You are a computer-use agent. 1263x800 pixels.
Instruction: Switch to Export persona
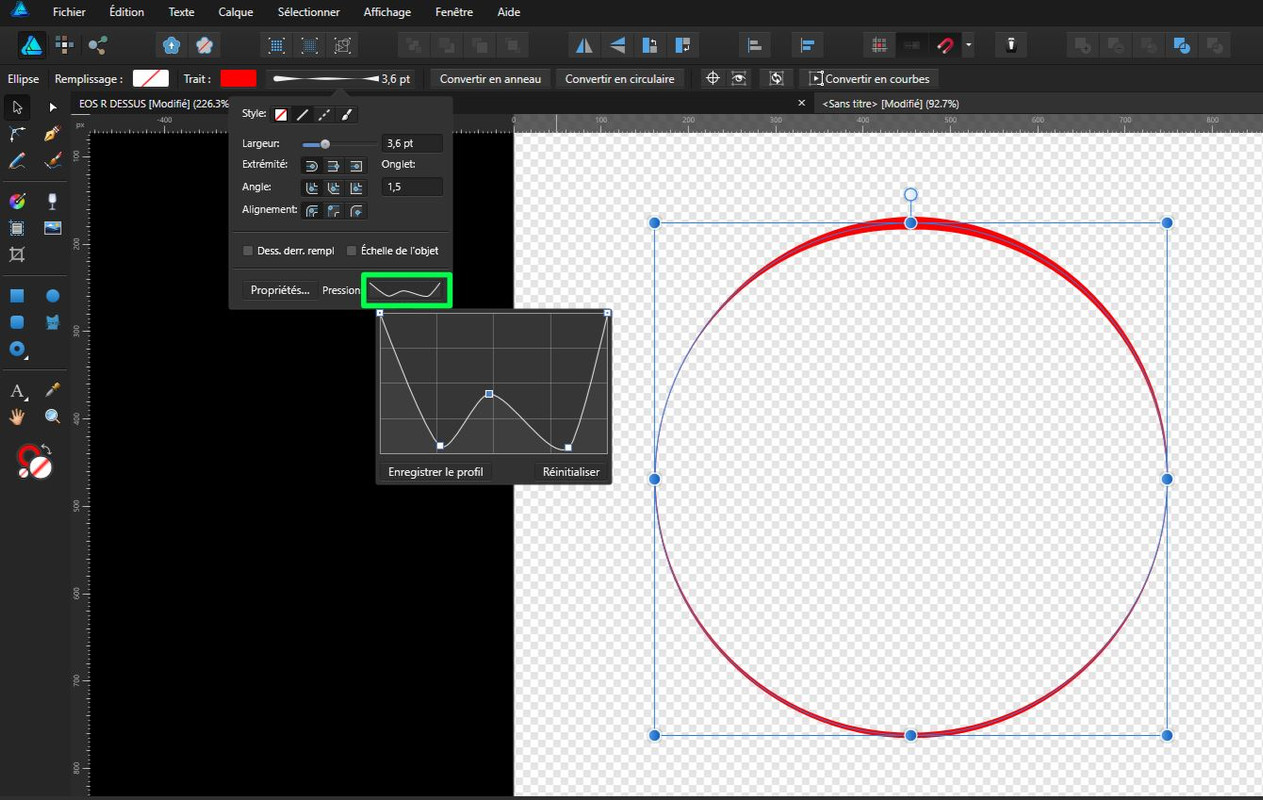[x=97, y=45]
